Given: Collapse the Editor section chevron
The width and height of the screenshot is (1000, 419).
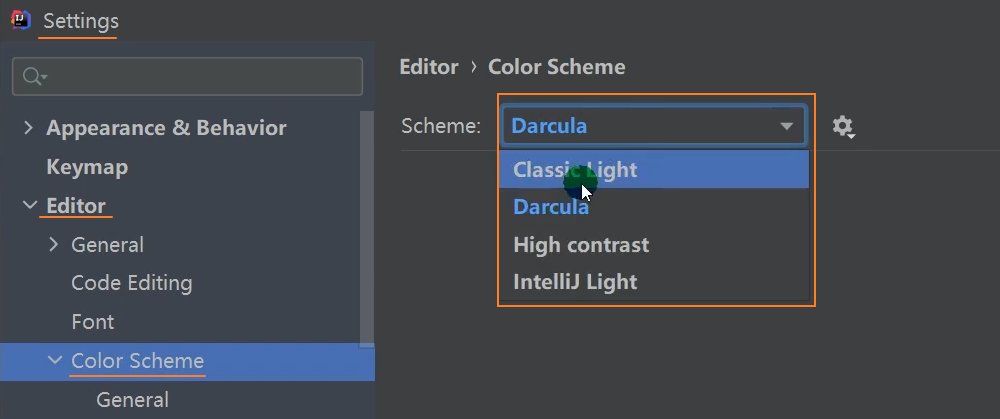Looking at the screenshot, I should point(28,206).
